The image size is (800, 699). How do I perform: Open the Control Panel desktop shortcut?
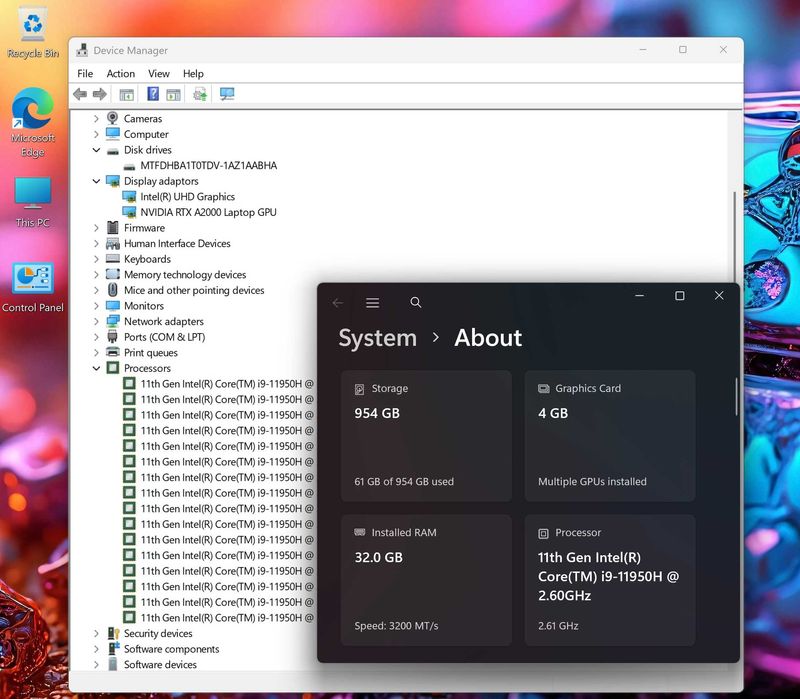click(x=33, y=287)
